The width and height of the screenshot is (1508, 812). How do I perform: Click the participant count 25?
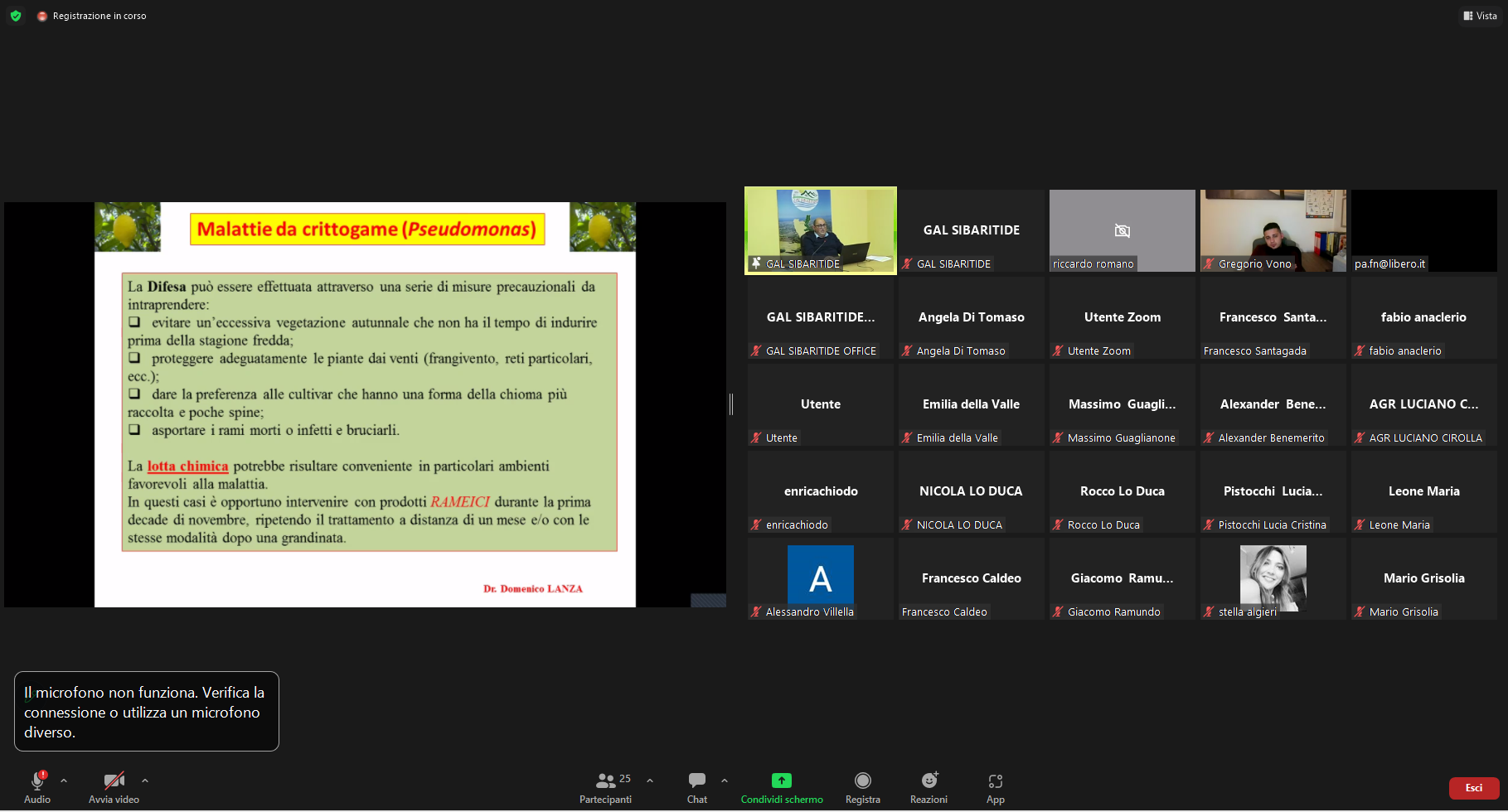[x=625, y=779]
